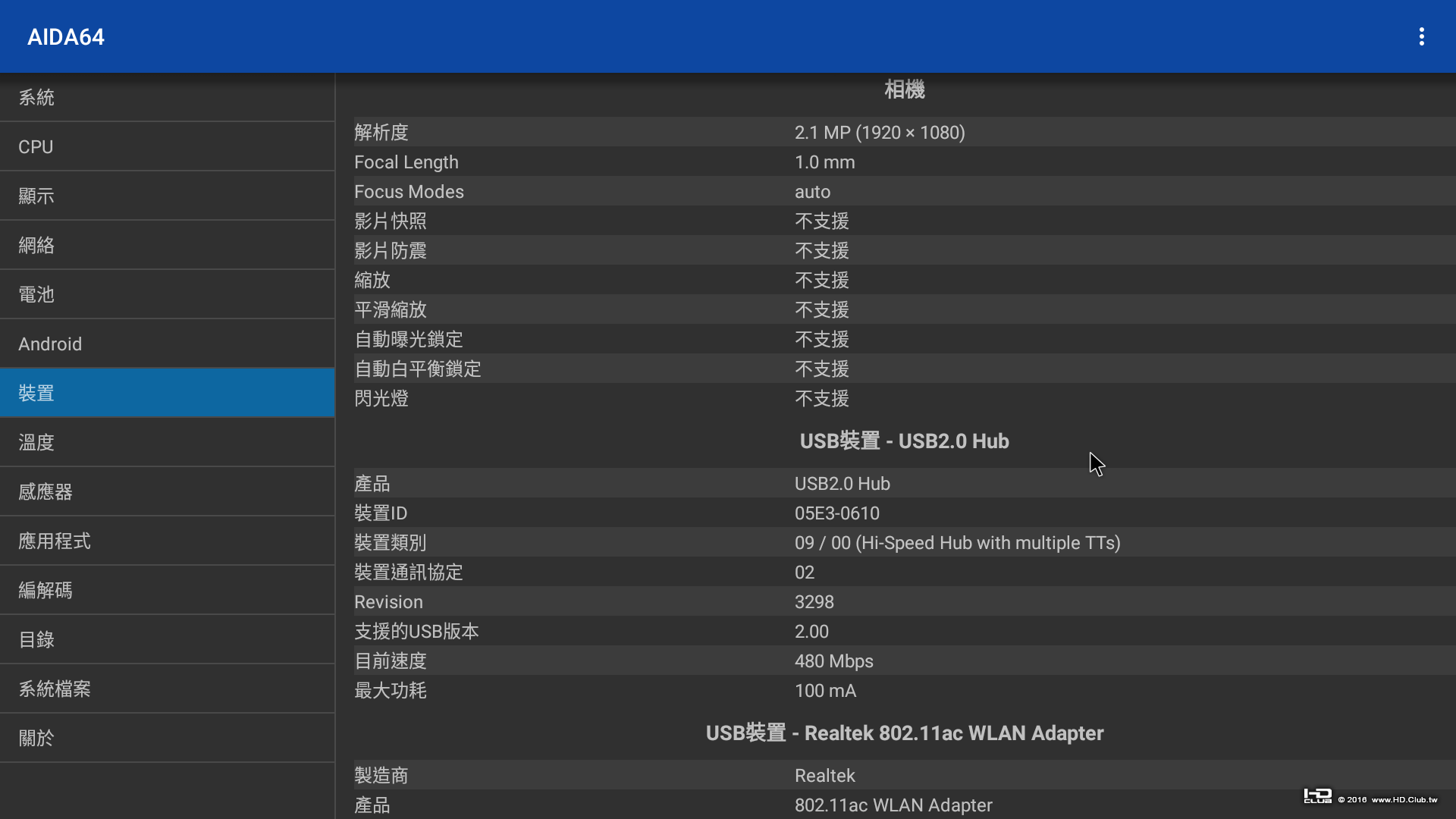Viewport: 1456px width, 819px height.
Task: Click the 1.0 mm value
Action: click(x=824, y=162)
